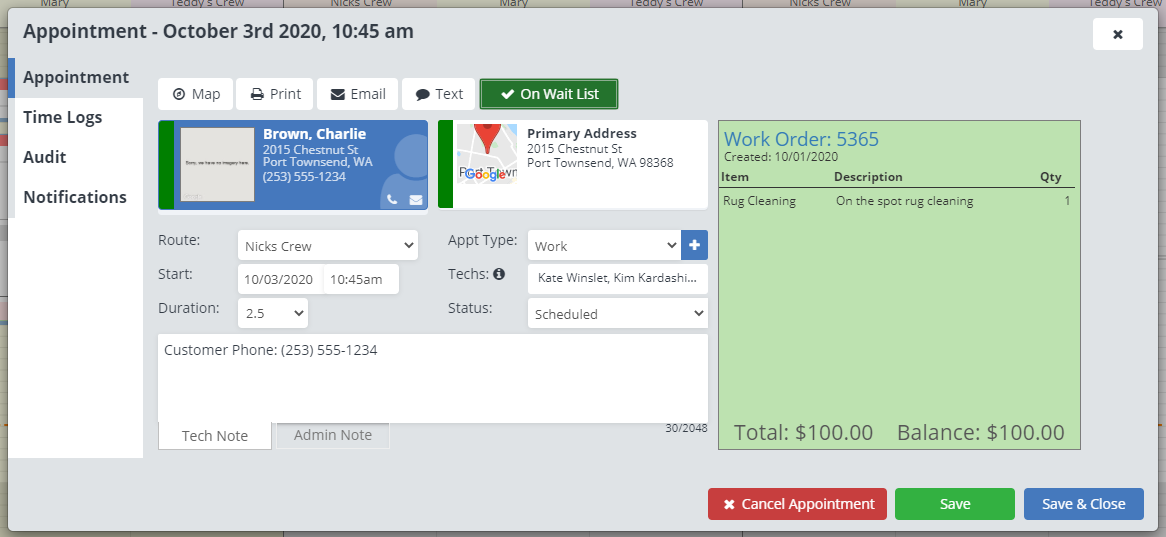Click the Google map pin thumbnail

[487, 154]
